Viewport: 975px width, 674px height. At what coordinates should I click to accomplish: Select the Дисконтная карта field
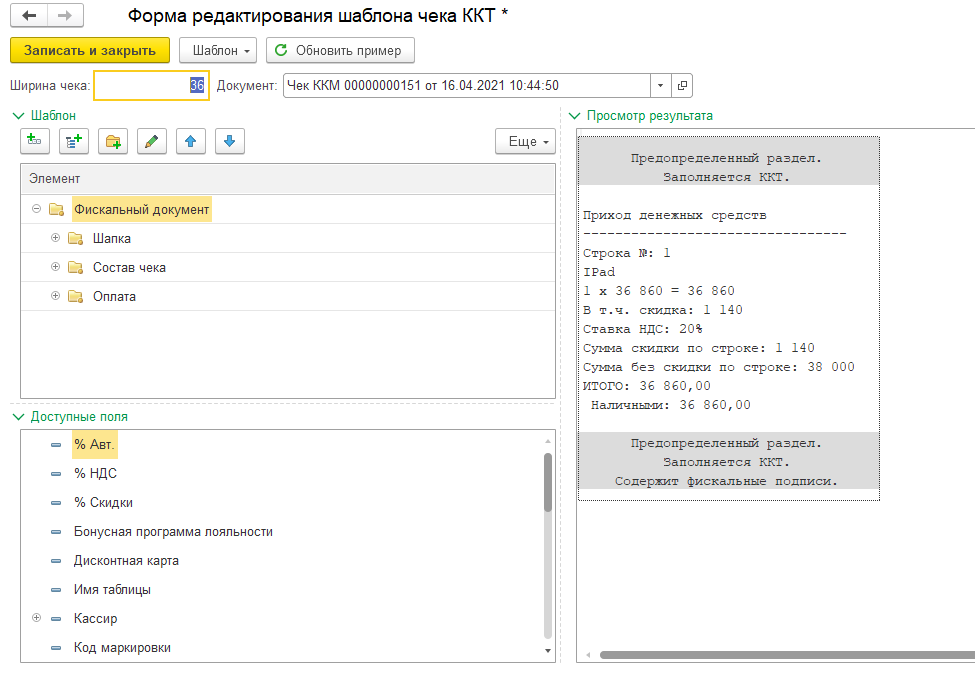[126, 561]
